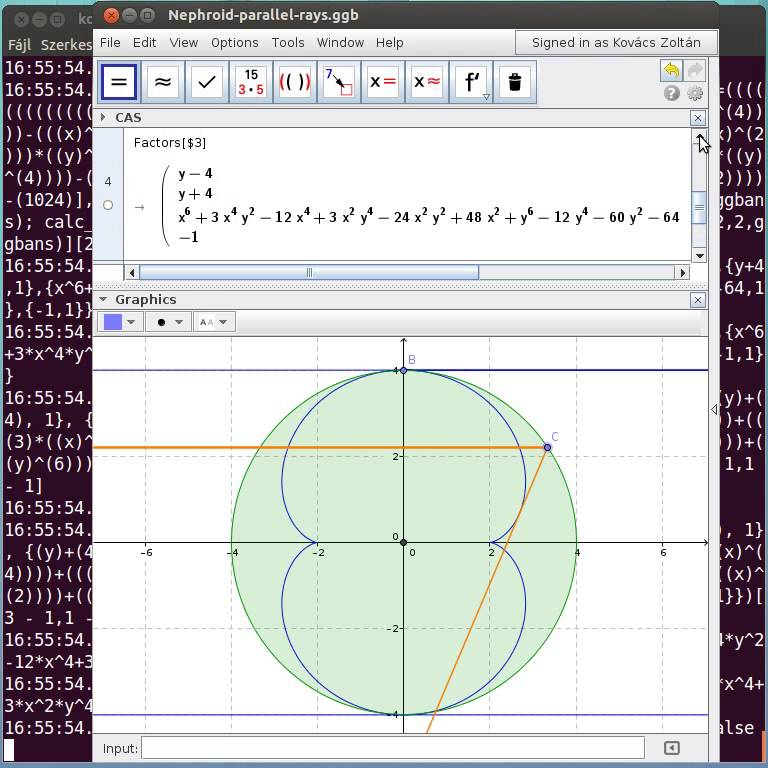Viewport: 768px width, 768px height.
Task: Select the Derivative (f') tool
Action: pyautogui.click(x=471, y=82)
